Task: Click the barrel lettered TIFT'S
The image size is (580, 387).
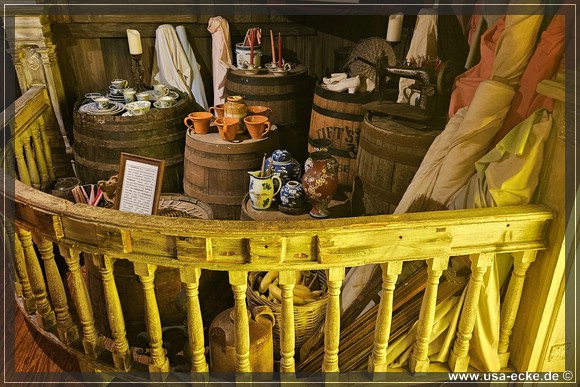Action: tap(336, 132)
